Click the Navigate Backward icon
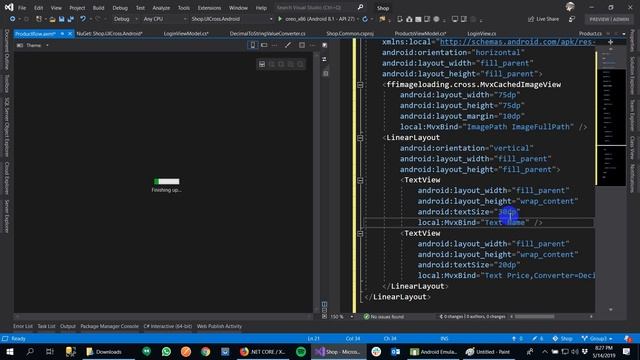The height and width of the screenshot is (360, 640). coord(12,19)
